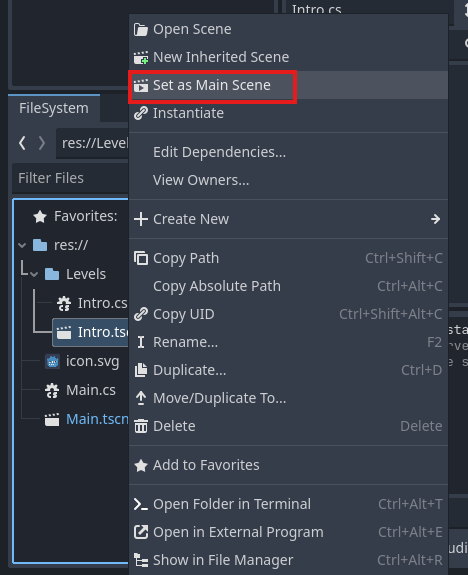This screenshot has height=575, width=468.
Task: Switch to the FileSystem tab
Action: point(54,108)
